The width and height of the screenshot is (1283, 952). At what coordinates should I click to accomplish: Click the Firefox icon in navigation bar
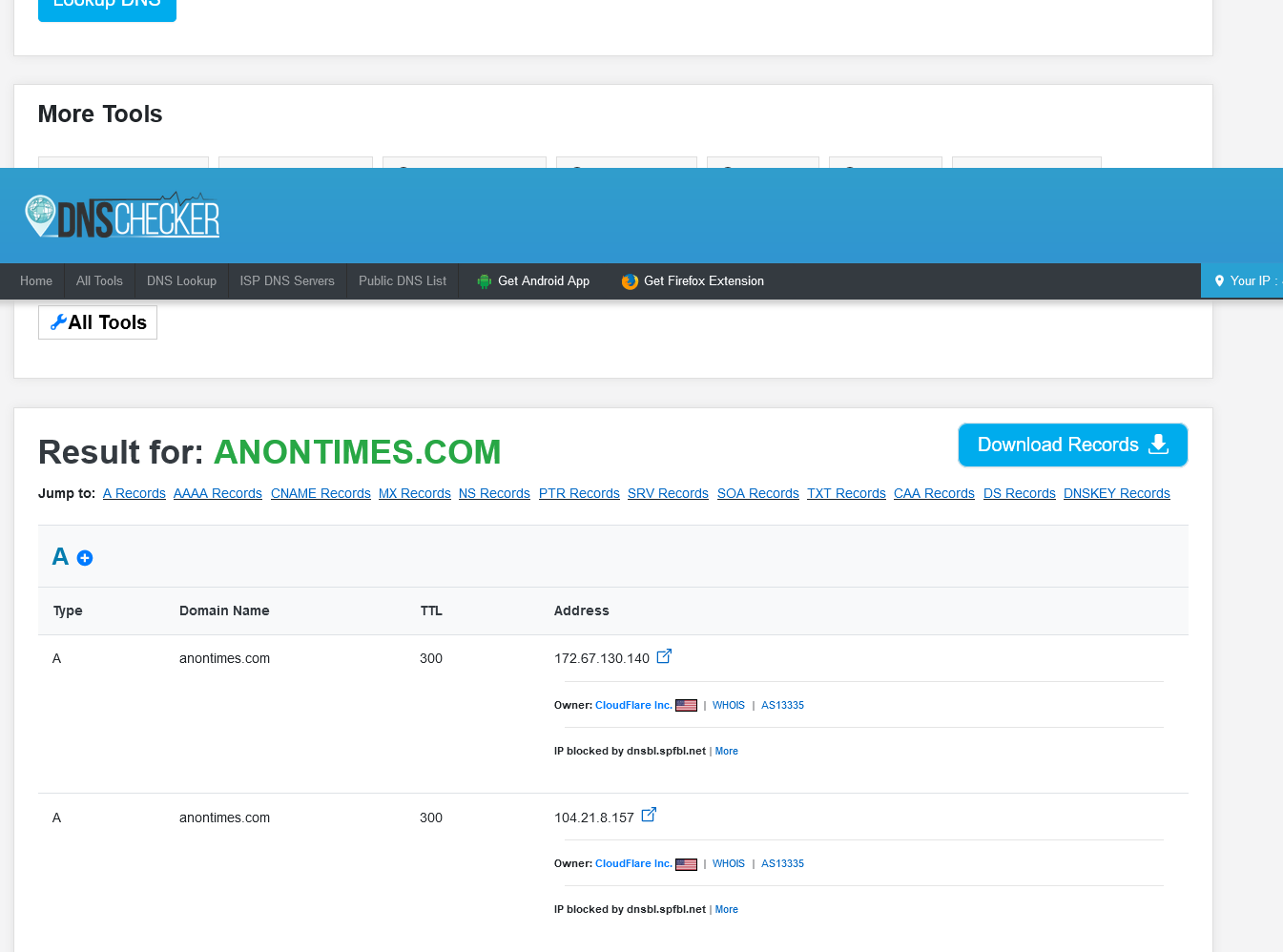[x=630, y=281]
